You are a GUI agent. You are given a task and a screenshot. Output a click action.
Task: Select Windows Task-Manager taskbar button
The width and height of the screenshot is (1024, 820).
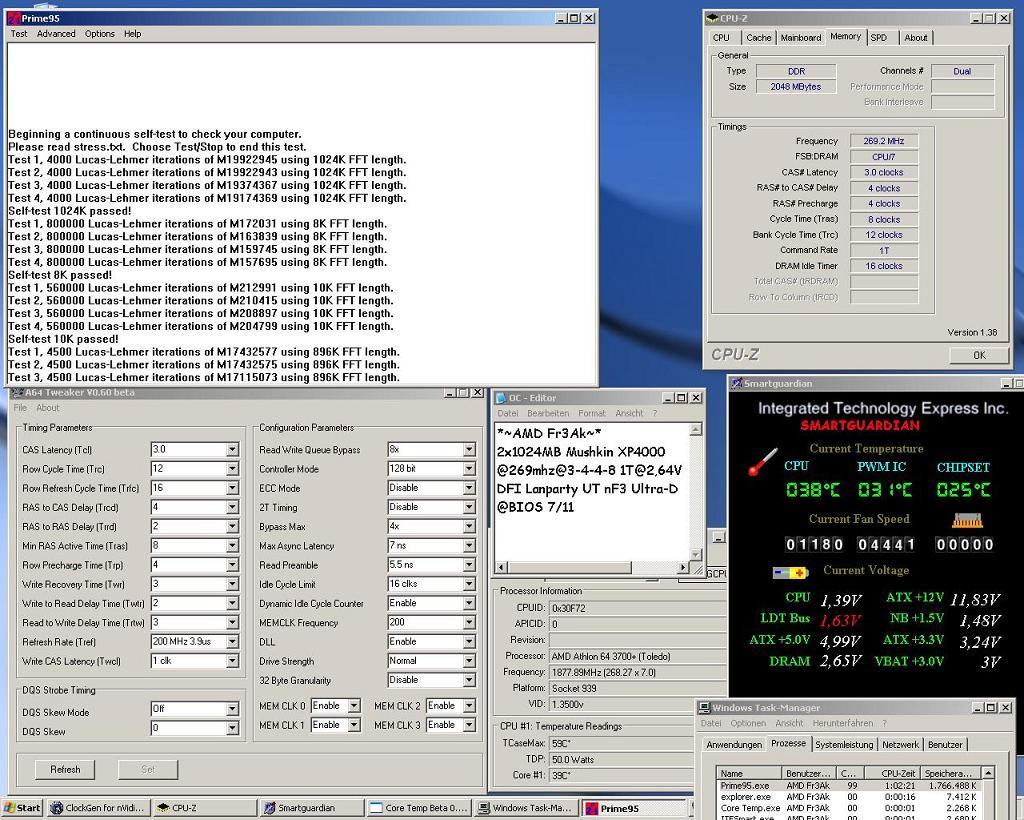tap(526, 808)
